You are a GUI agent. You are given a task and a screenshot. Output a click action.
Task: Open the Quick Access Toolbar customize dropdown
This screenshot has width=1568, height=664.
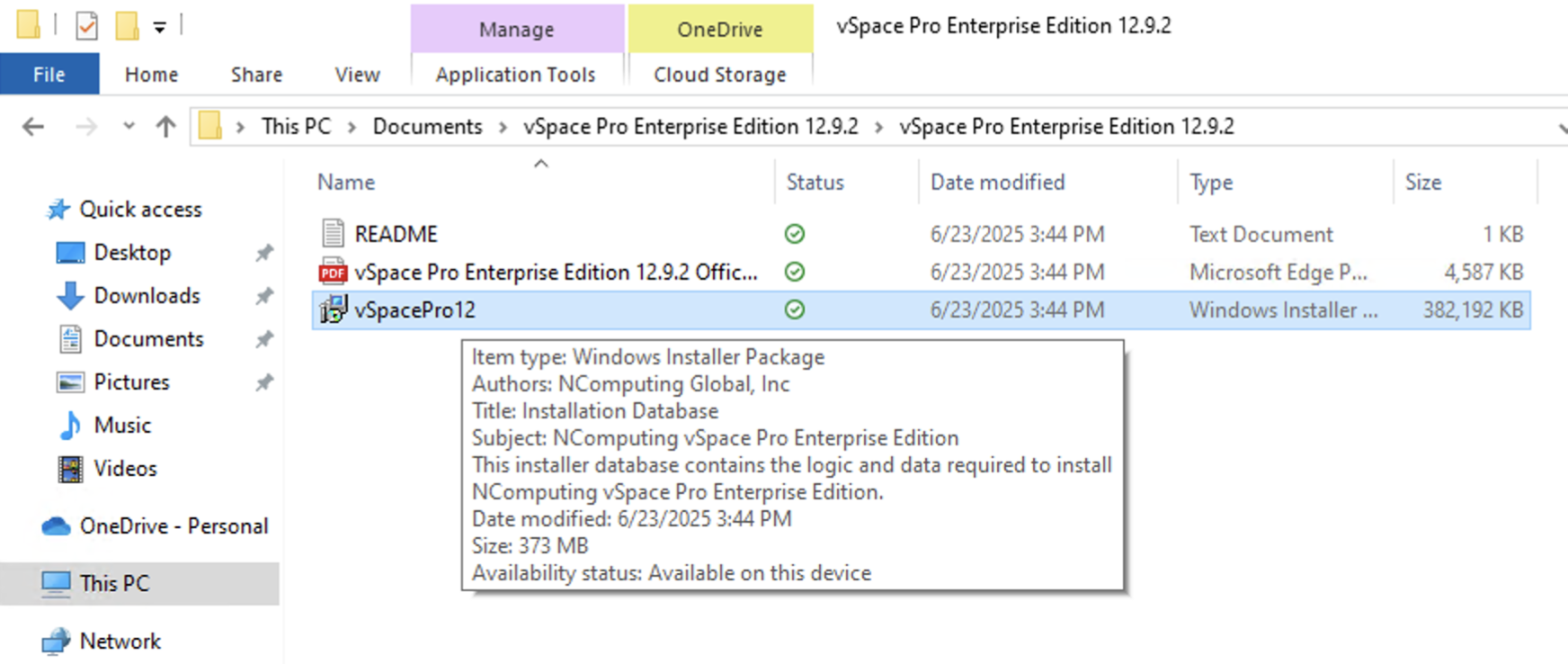click(159, 28)
